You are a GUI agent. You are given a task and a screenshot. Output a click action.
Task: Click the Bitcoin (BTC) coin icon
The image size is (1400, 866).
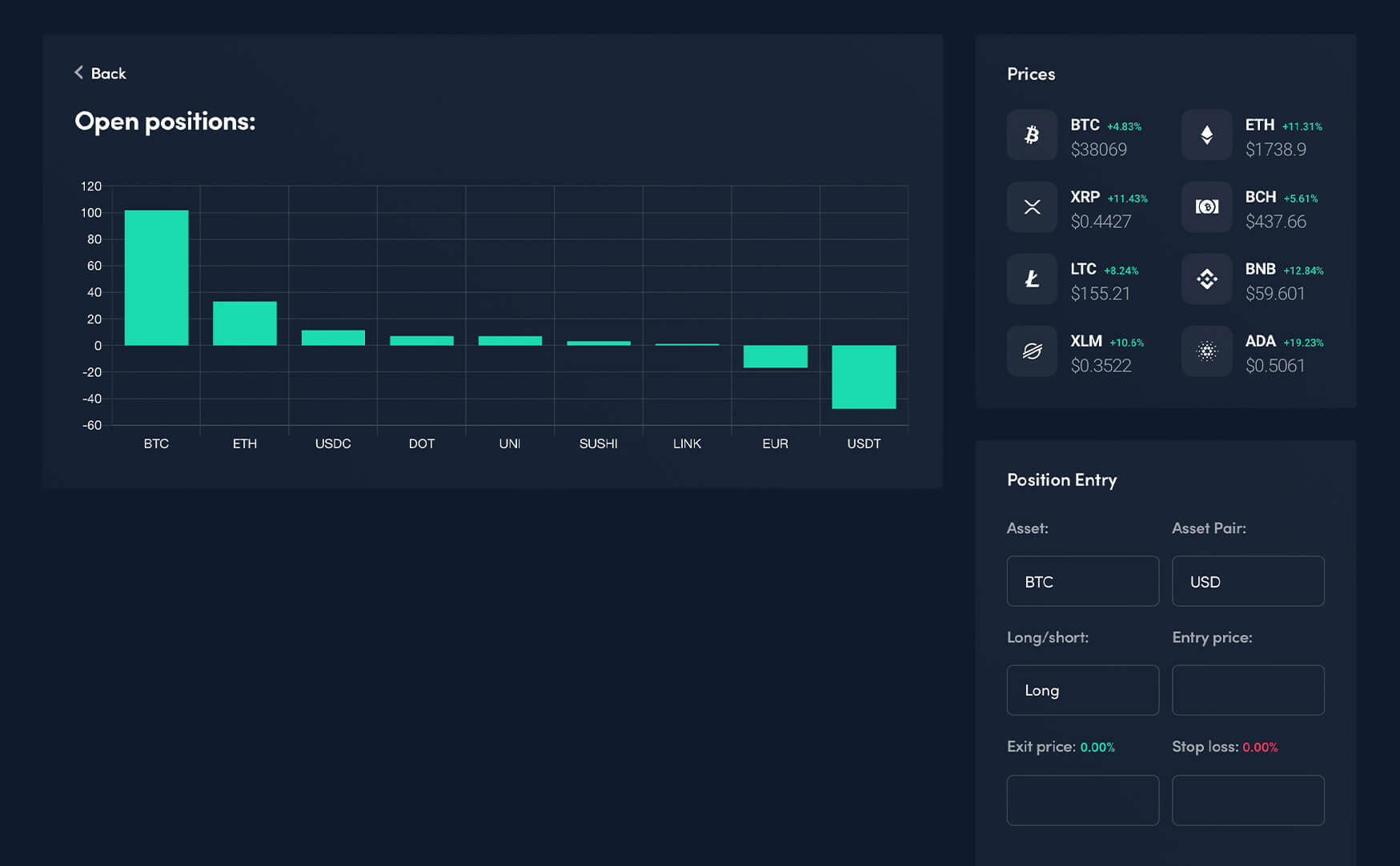click(x=1032, y=134)
